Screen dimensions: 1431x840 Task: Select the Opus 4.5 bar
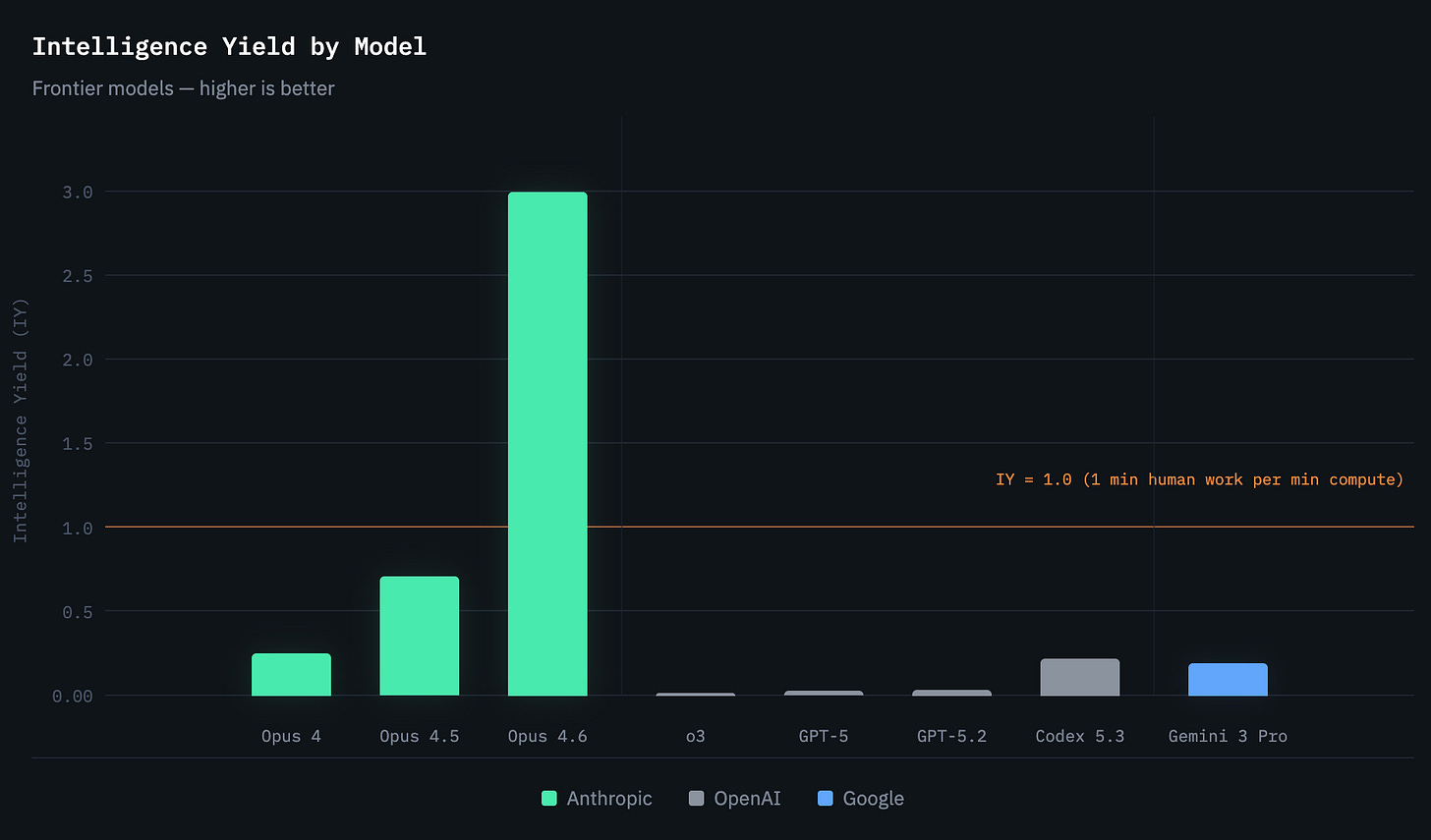[420, 636]
